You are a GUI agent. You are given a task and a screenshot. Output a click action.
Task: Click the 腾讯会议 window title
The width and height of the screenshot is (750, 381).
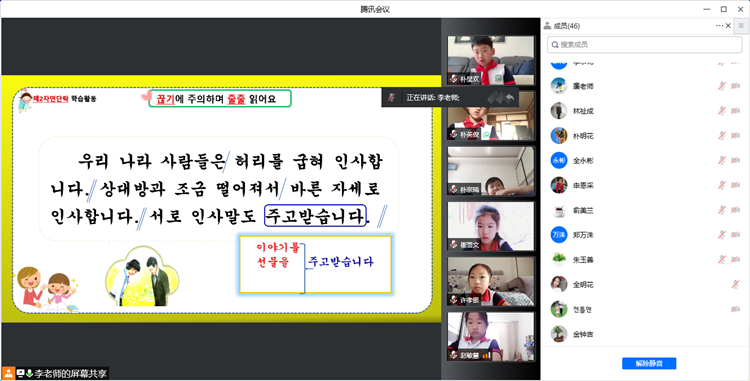pos(375,9)
